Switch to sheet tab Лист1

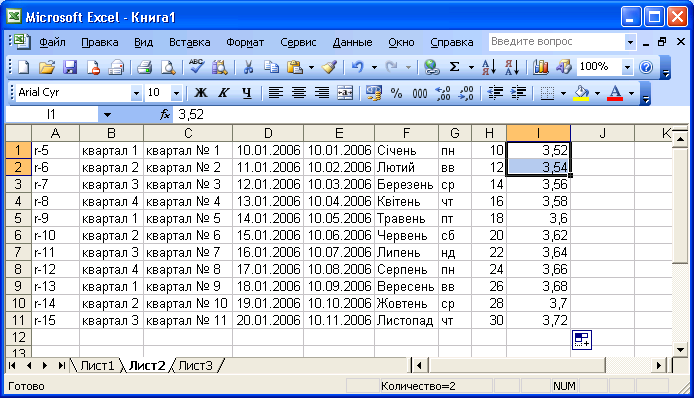point(97,366)
